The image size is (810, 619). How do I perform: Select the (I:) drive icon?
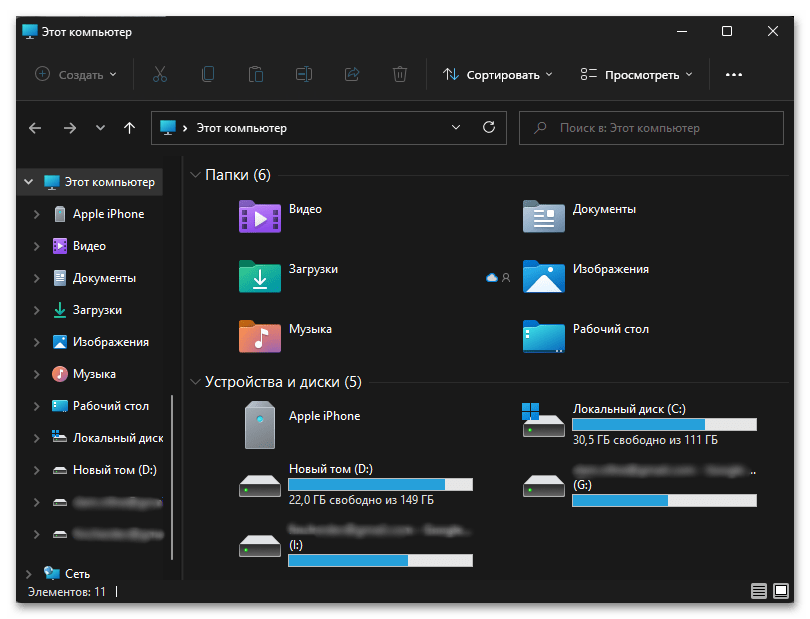tap(260, 546)
